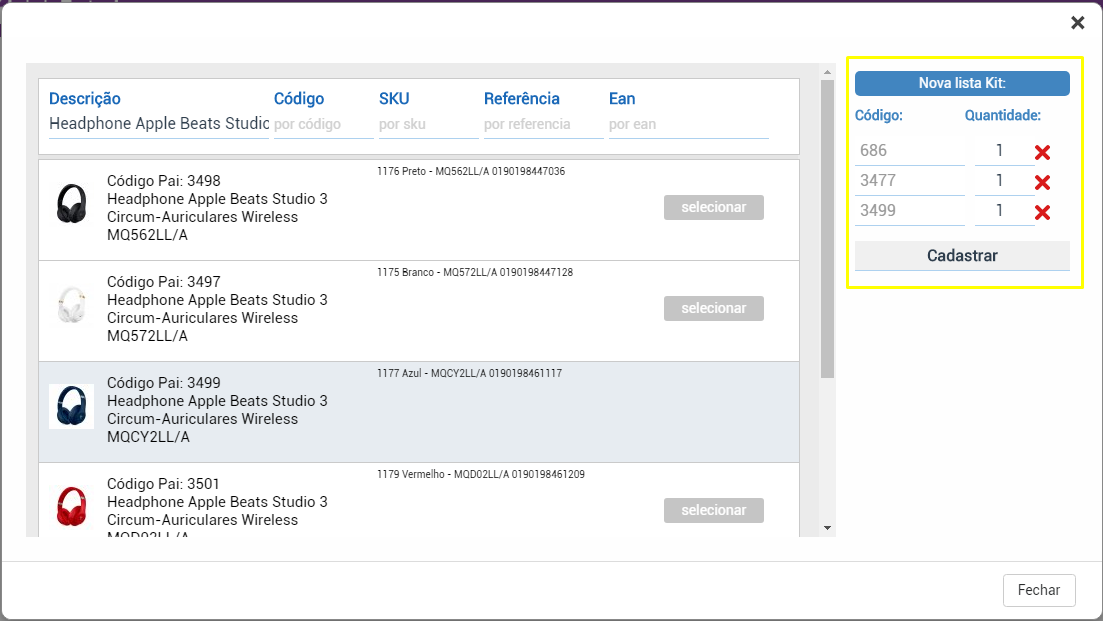1103x621 pixels.
Task: Click the Nova lista Kit header
Action: tap(962, 83)
